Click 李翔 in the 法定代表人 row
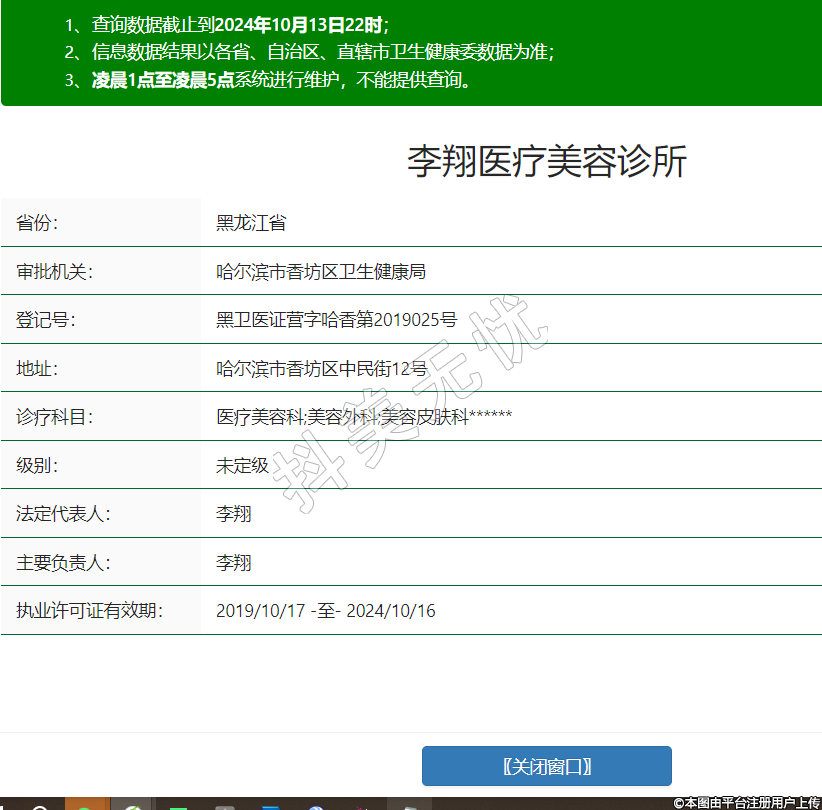Image resolution: width=822 pixels, height=810 pixels. point(234,514)
